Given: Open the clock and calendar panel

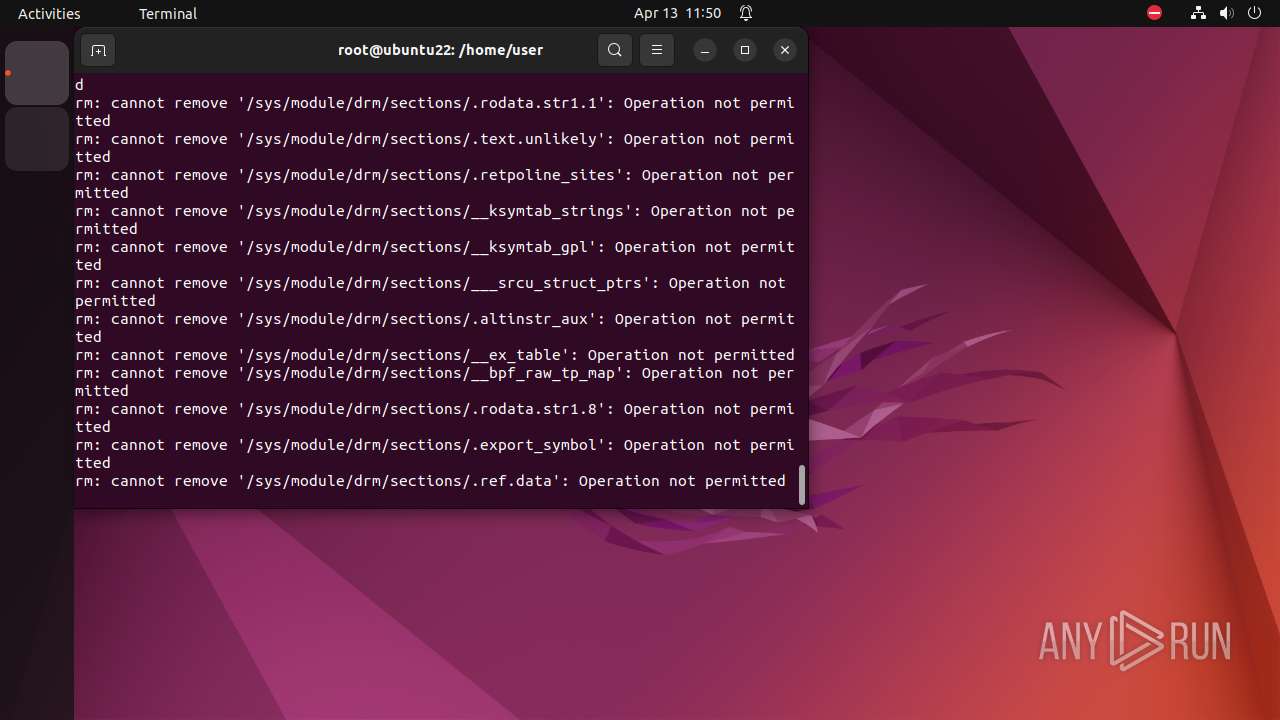Looking at the screenshot, I should [677, 13].
